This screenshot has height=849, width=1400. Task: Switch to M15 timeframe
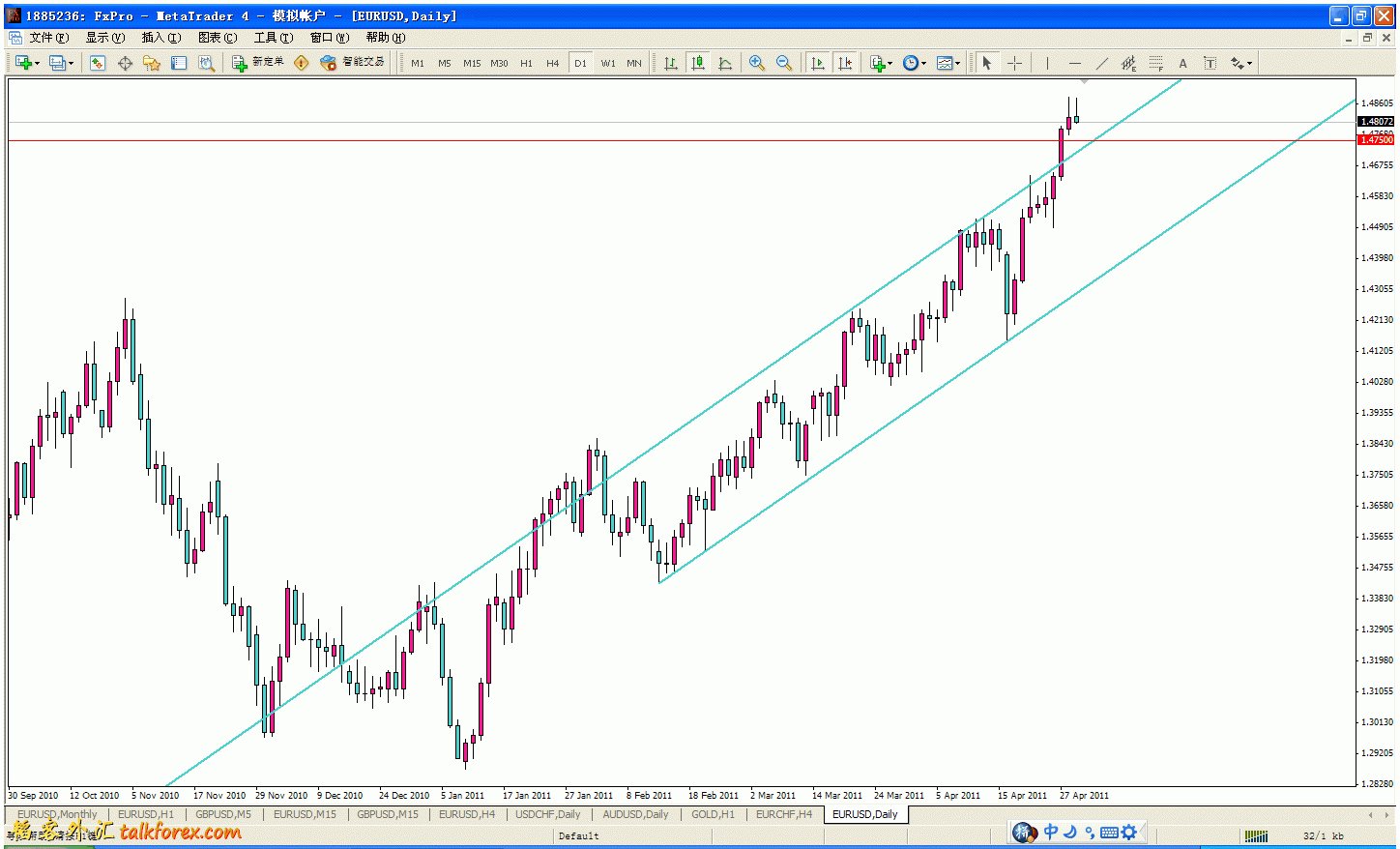pyautogui.click(x=472, y=63)
